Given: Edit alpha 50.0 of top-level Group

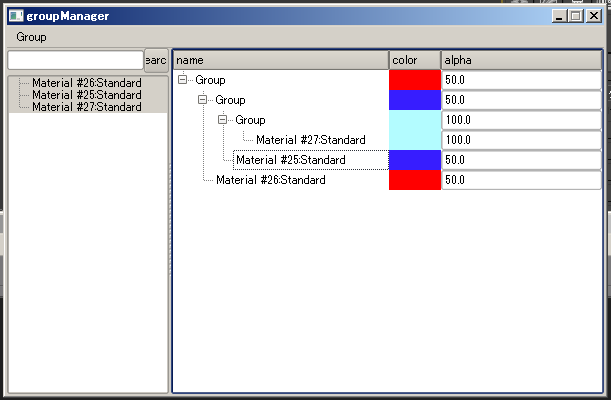Looking at the screenshot, I should [522, 80].
